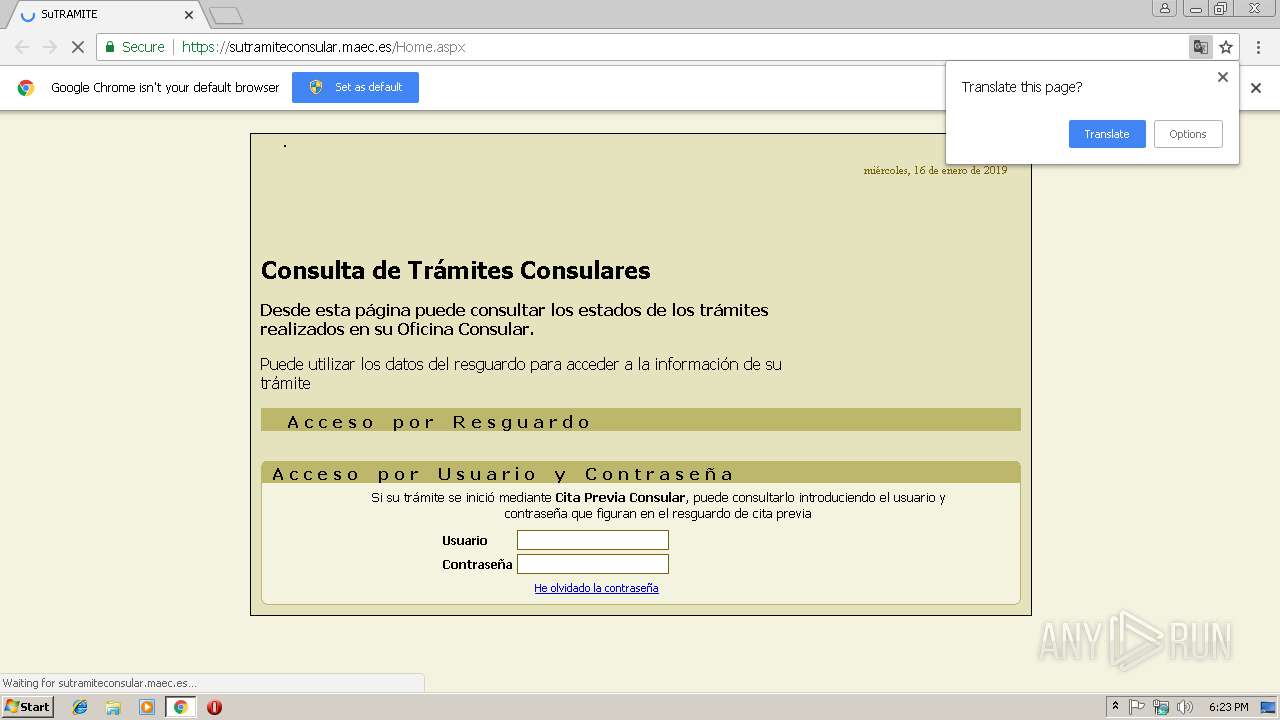1280x720 pixels.
Task: Bookmark this page with the star icon
Action: 1226,47
